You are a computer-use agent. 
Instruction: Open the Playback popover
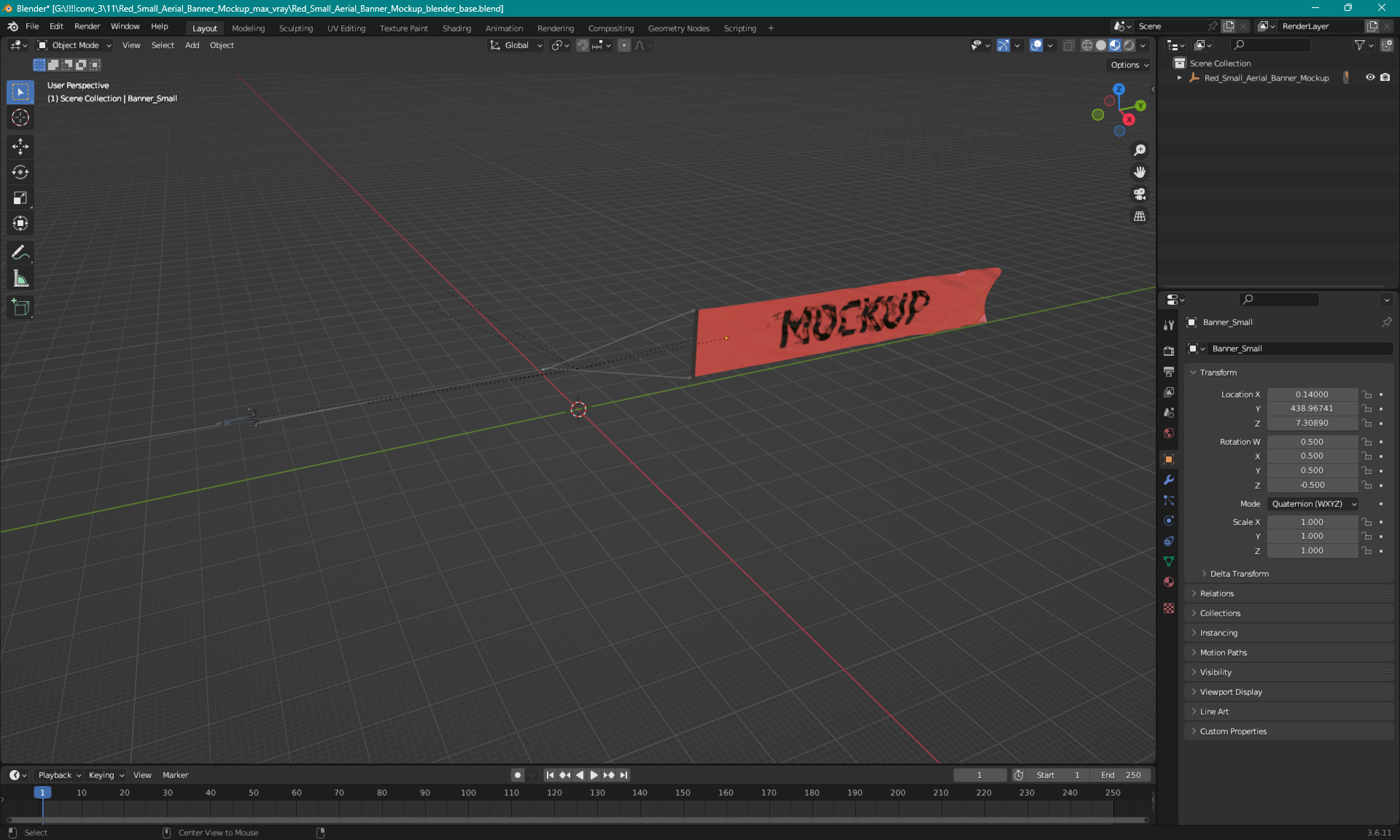(59, 775)
